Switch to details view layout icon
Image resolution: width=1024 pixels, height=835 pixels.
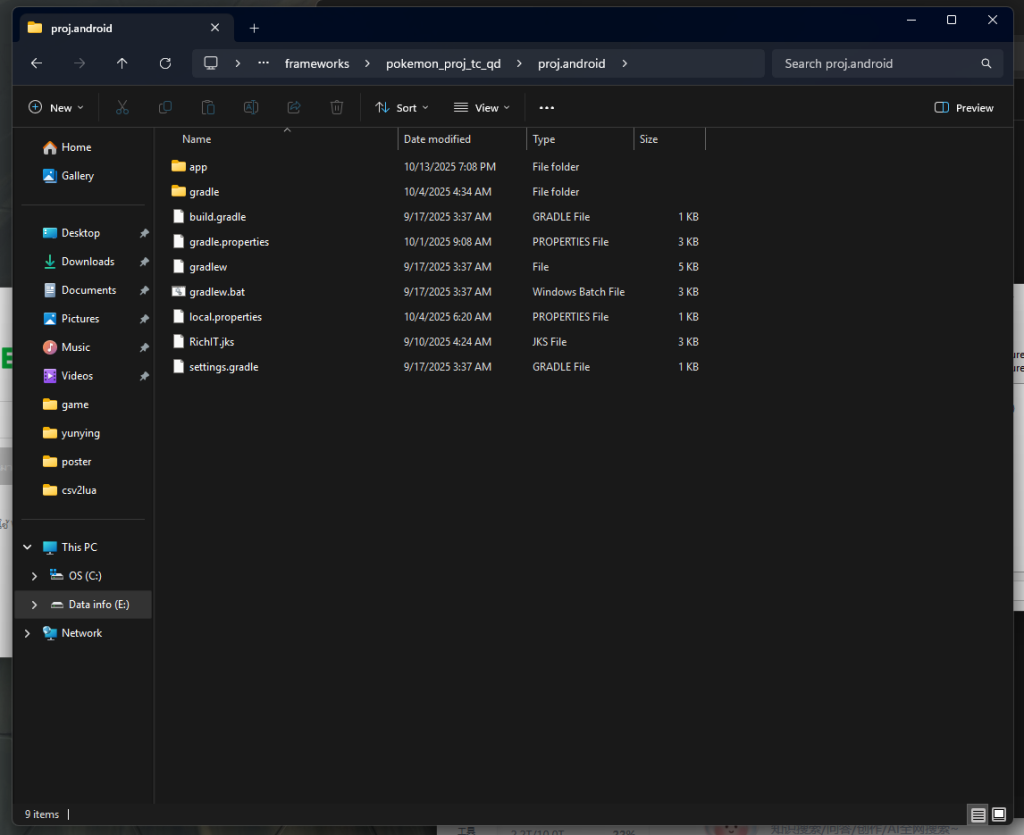coord(979,814)
